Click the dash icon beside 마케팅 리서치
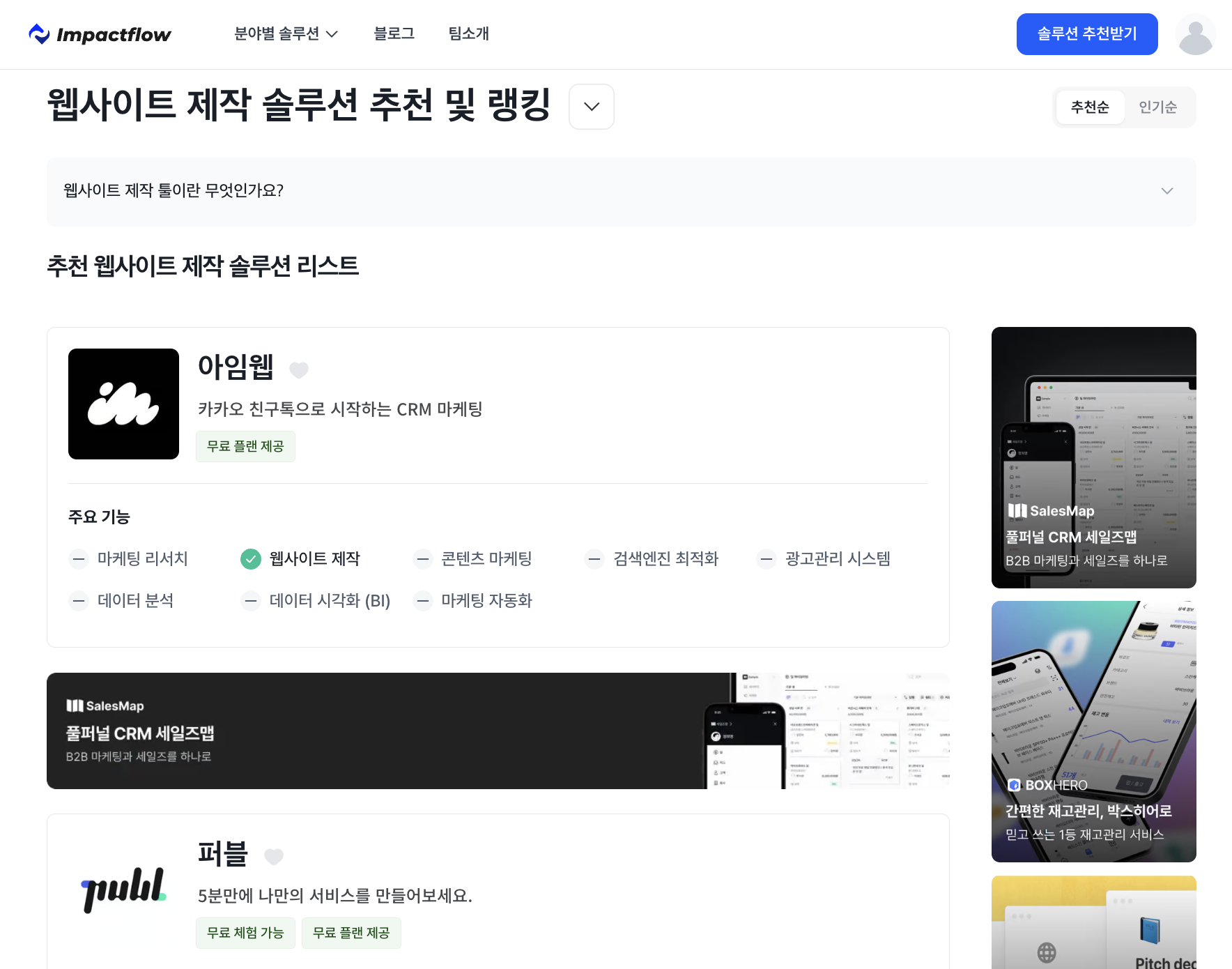 pos(79,559)
